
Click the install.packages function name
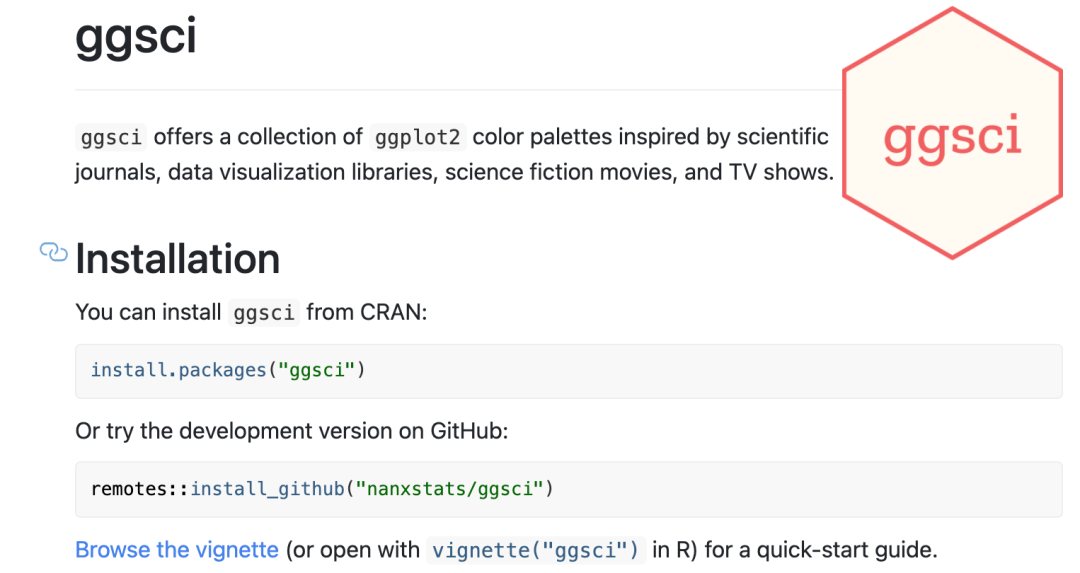point(178,371)
